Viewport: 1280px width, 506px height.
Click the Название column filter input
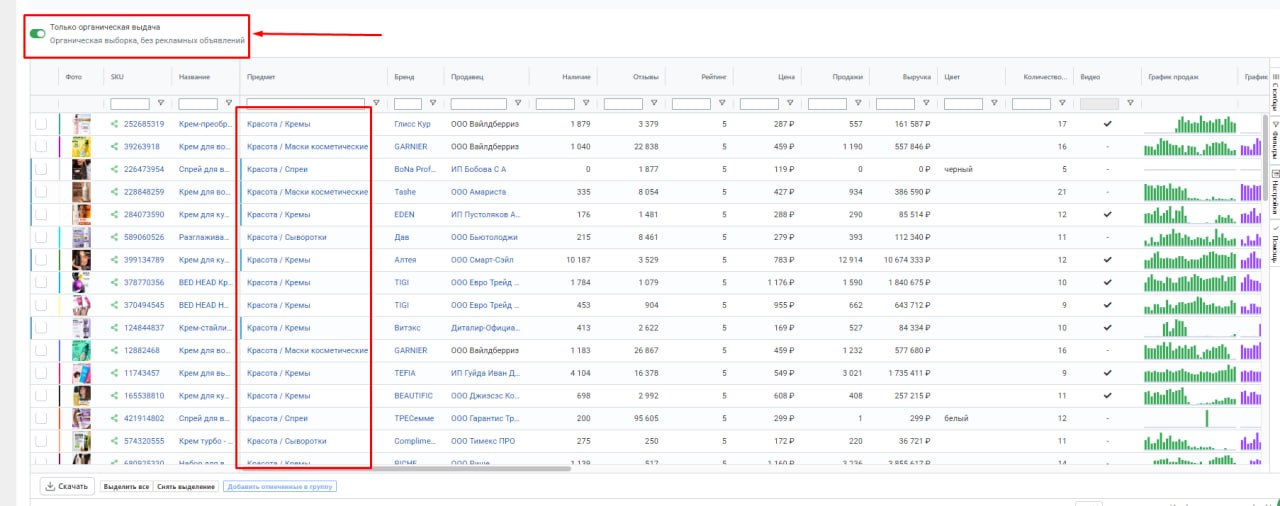point(198,103)
